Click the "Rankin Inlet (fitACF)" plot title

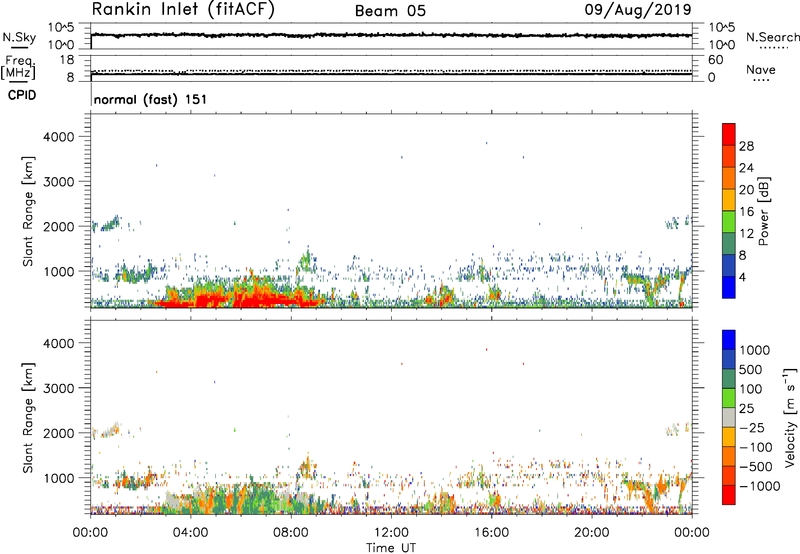coord(183,9)
